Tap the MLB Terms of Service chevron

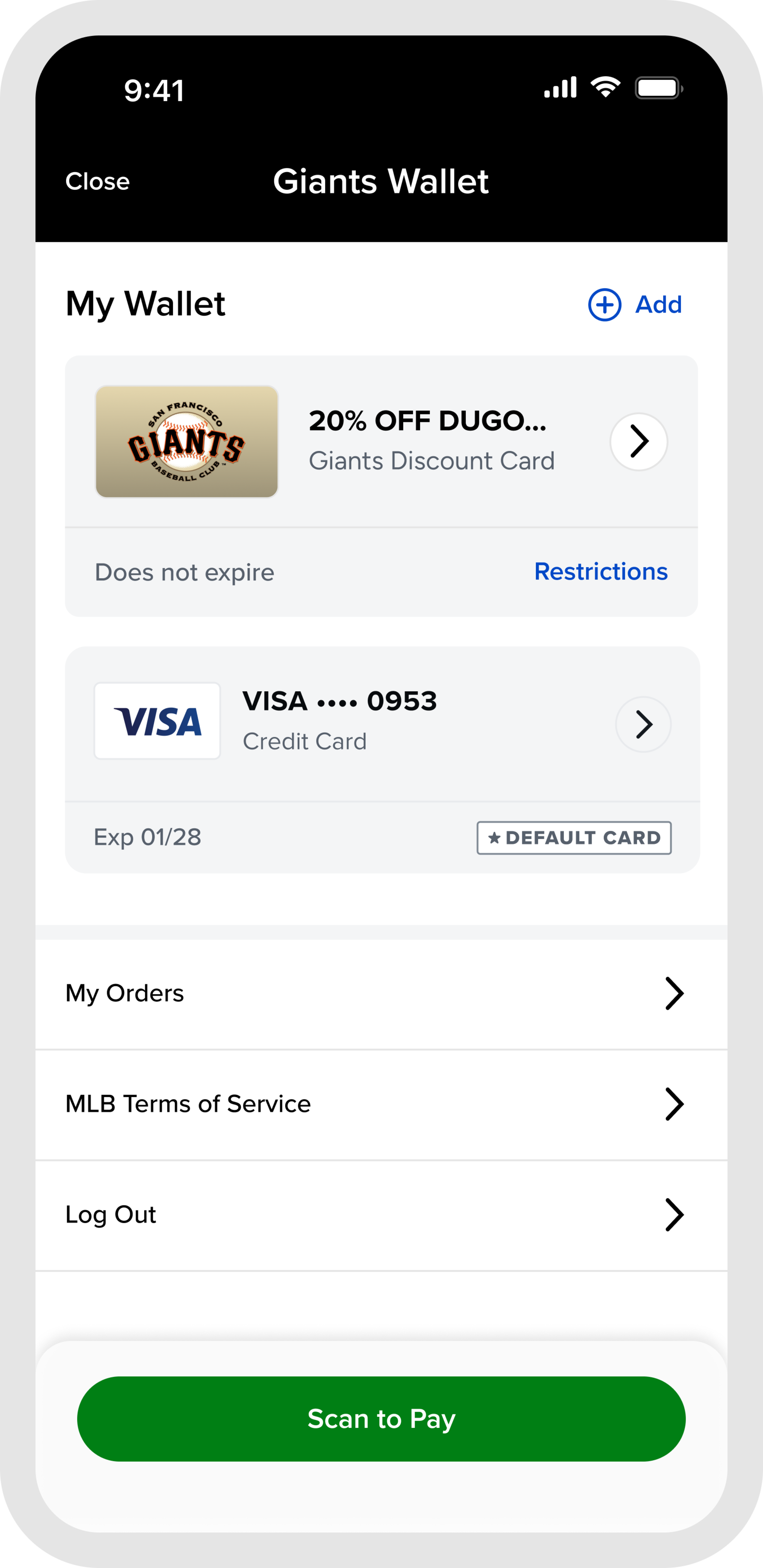click(x=674, y=1104)
